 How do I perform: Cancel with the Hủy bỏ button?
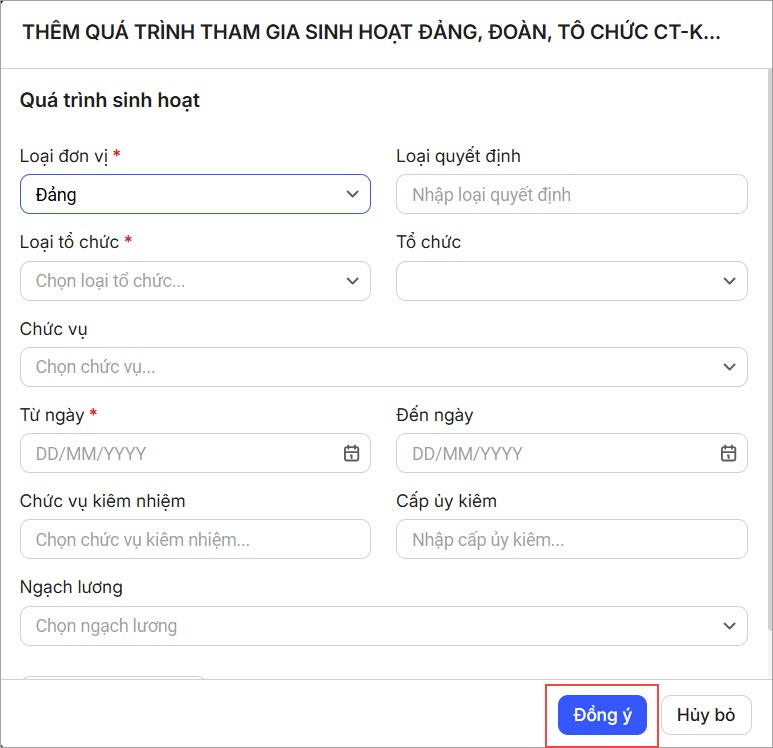click(706, 715)
